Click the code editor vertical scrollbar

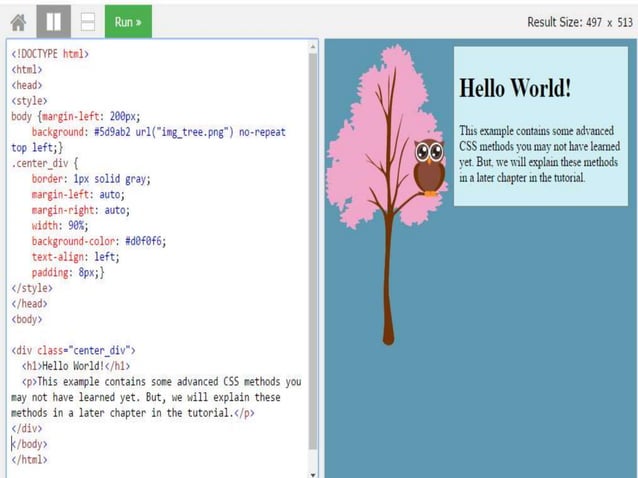point(313,250)
